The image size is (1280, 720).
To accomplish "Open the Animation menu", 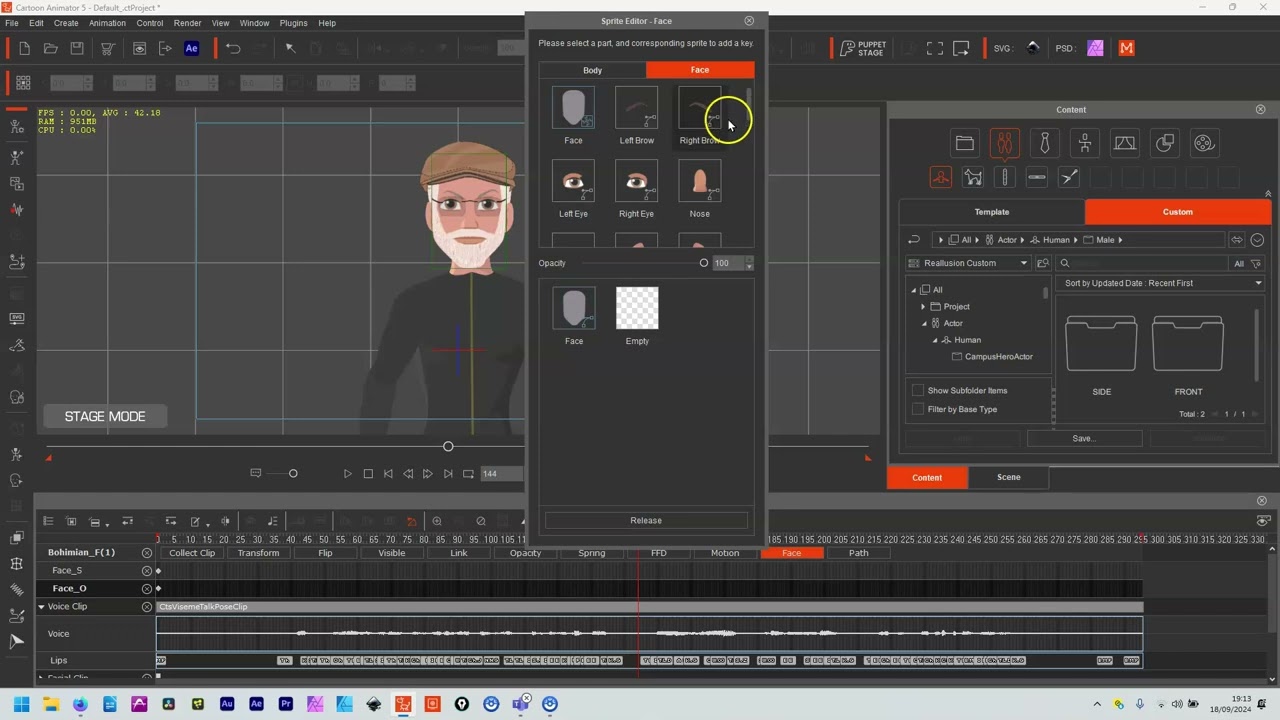I will [x=107, y=23].
